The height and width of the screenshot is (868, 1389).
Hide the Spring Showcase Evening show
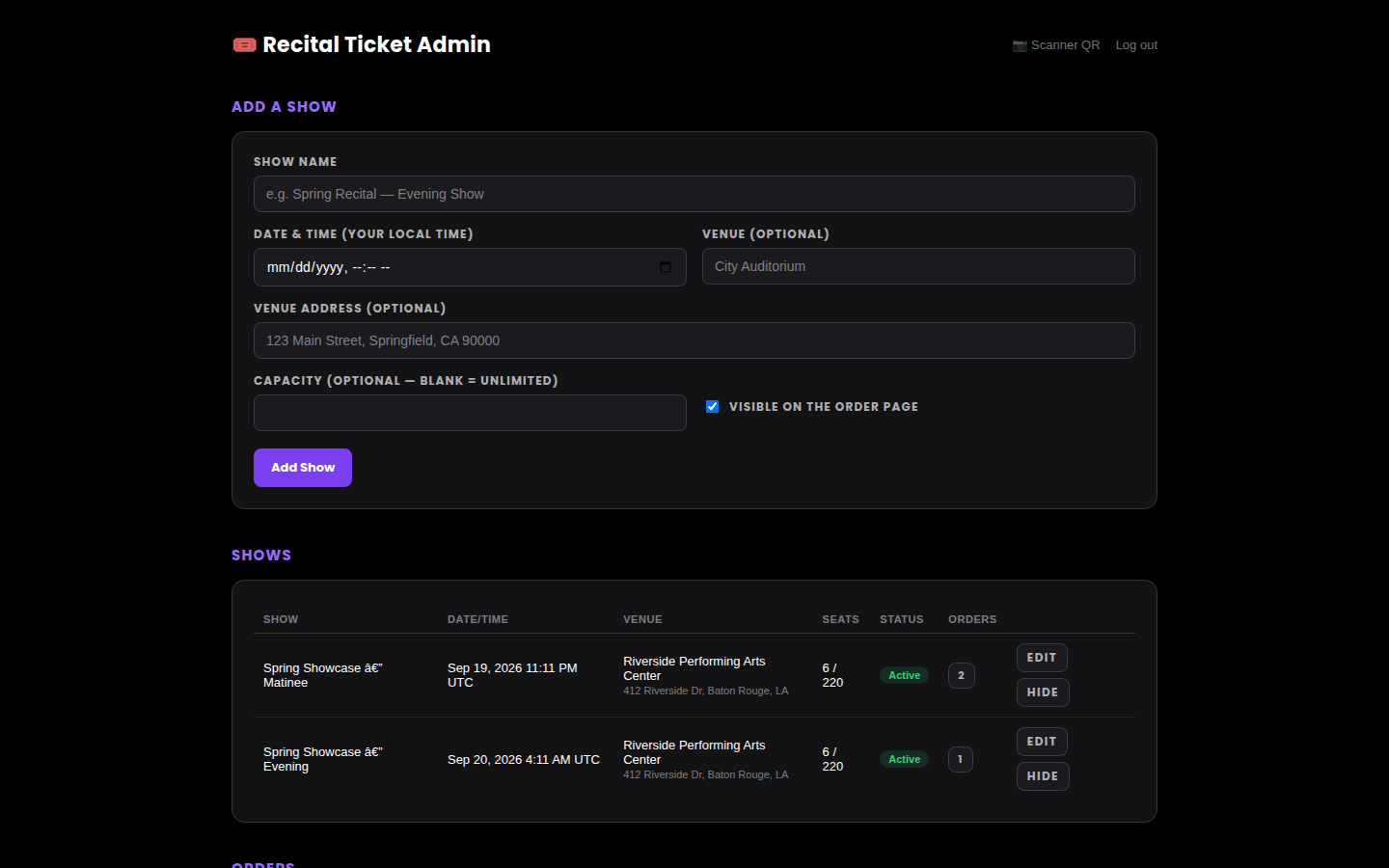pyautogui.click(x=1043, y=776)
